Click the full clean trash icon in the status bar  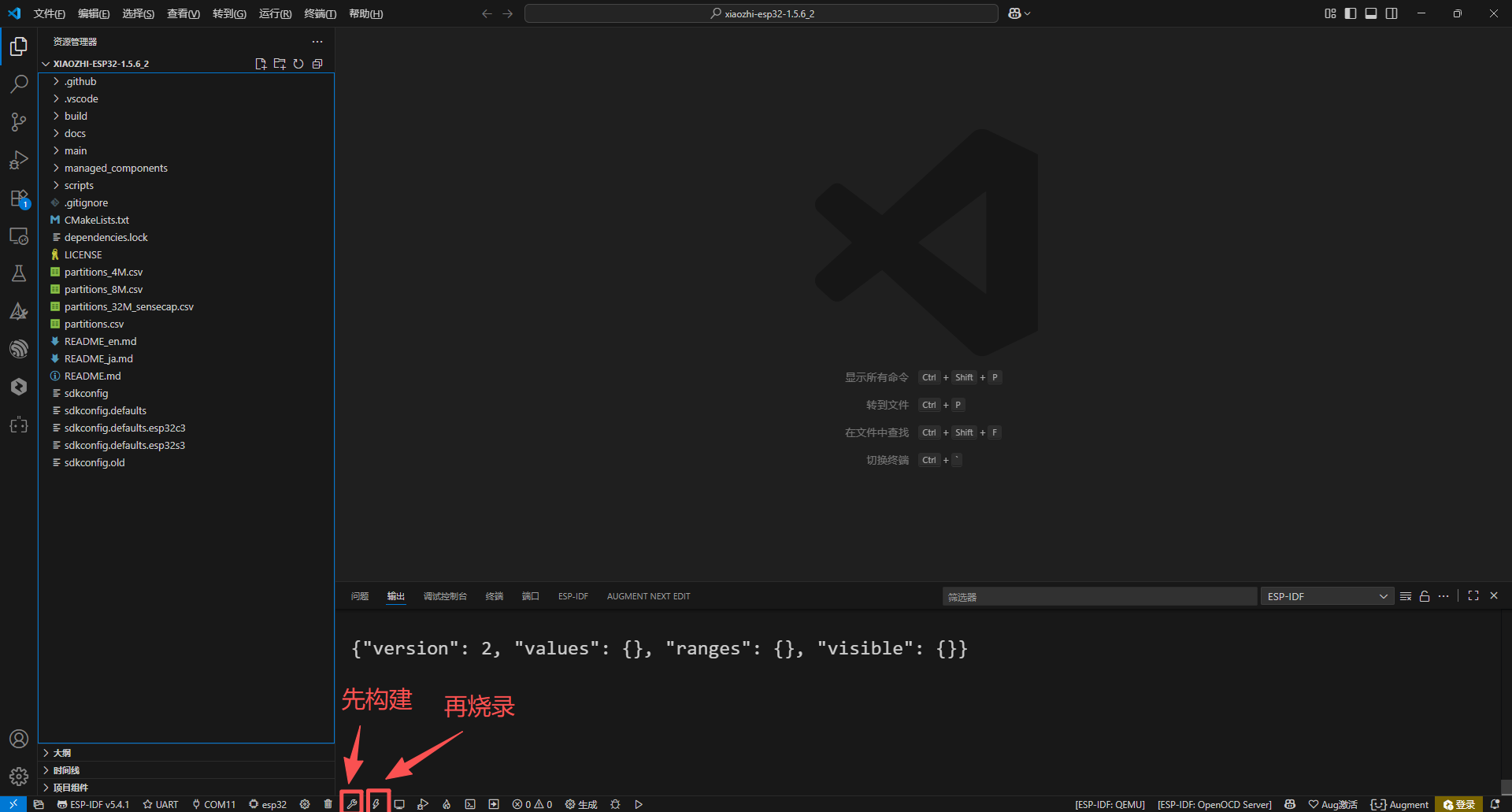click(x=328, y=804)
